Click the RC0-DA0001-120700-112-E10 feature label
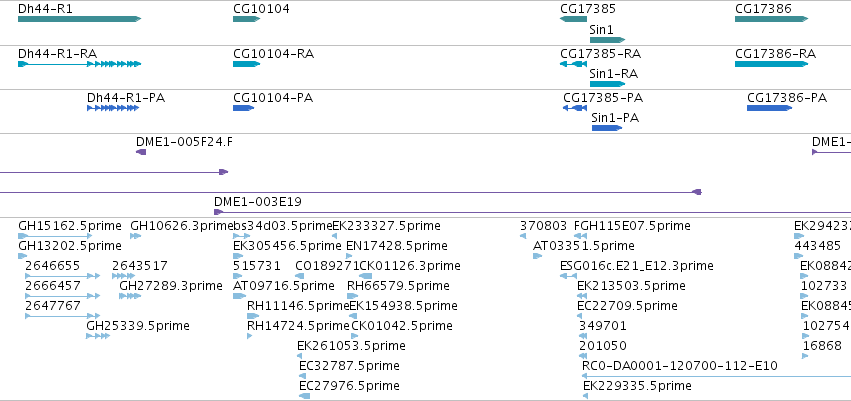 click(679, 366)
